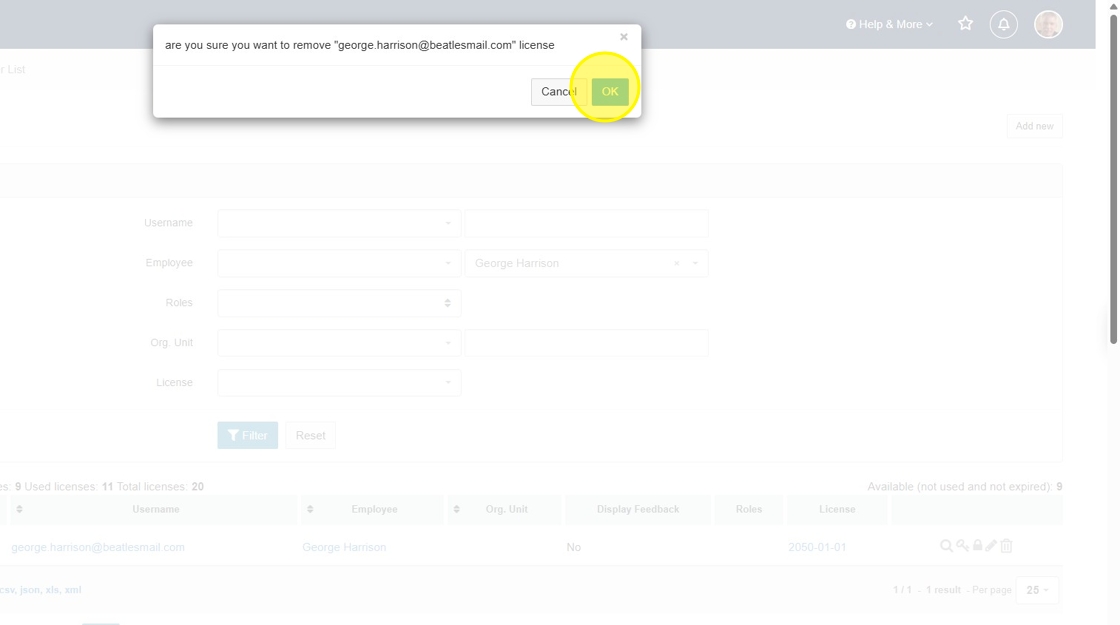The width and height of the screenshot is (1120, 625).
Task: Clear George Harrison from Employee field
Action: point(676,264)
